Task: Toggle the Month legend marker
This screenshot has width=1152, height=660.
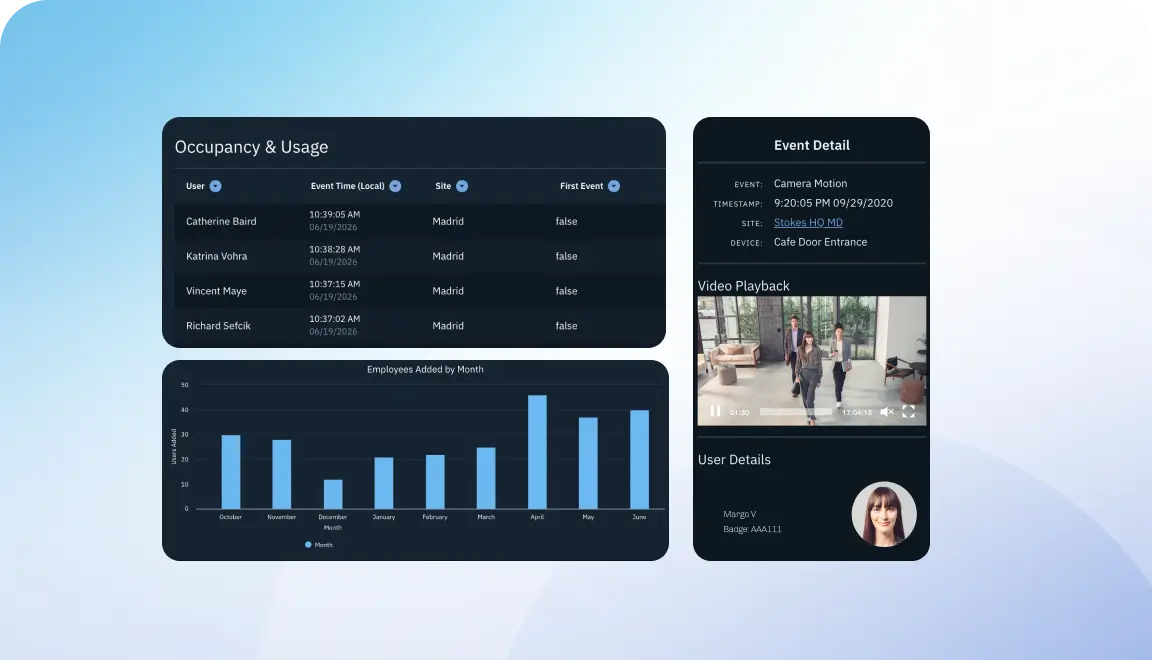Action: click(x=308, y=545)
